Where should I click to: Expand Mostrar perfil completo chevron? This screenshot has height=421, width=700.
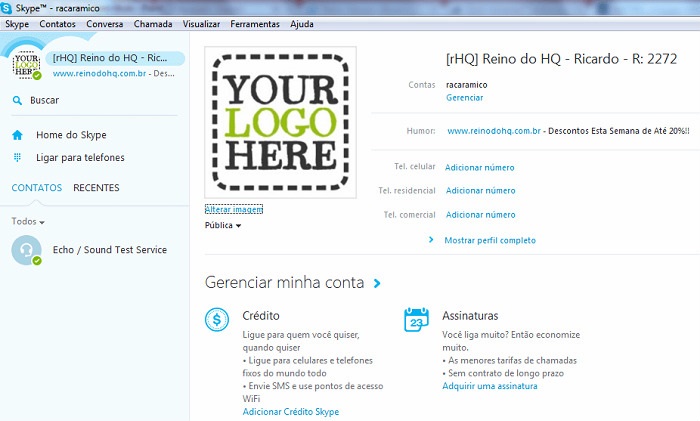tap(431, 240)
